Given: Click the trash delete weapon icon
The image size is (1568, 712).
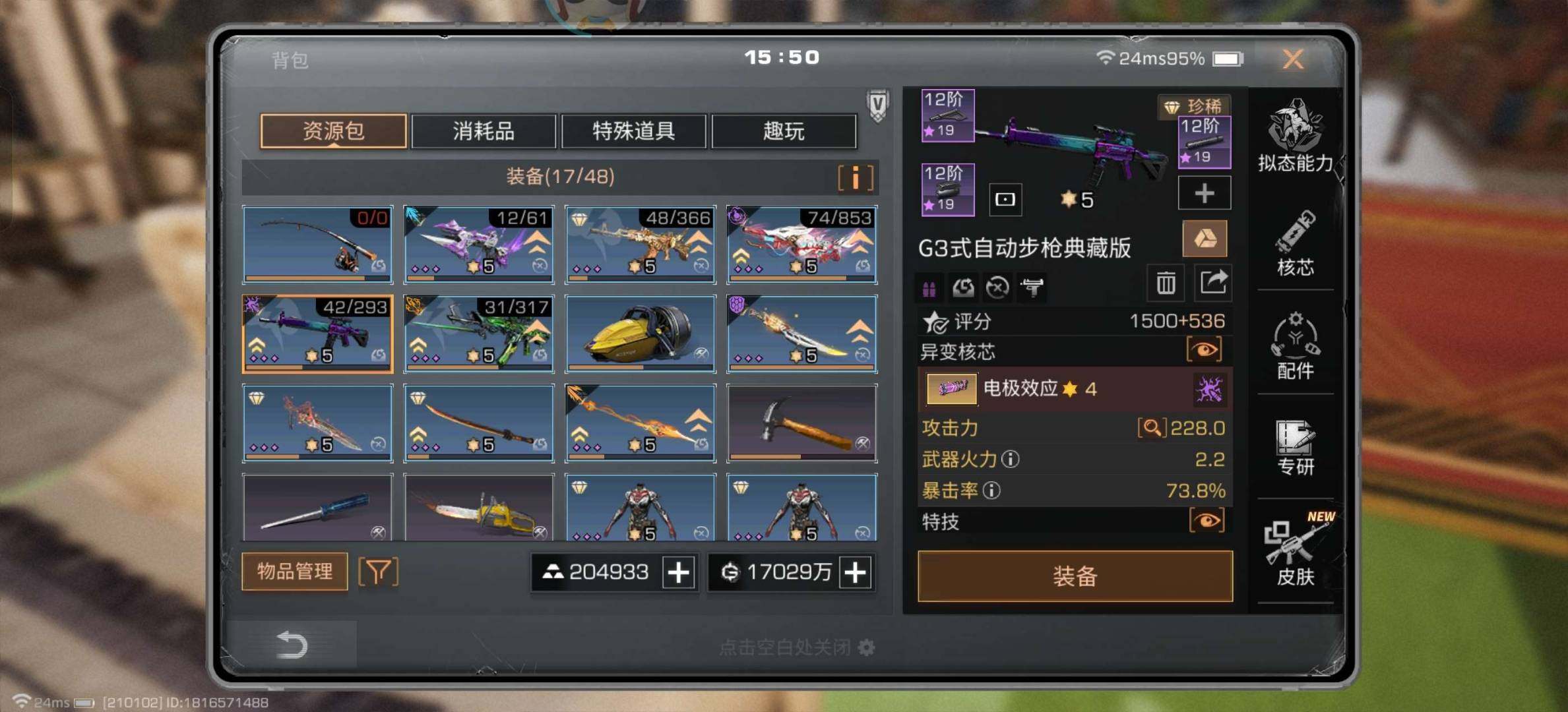Looking at the screenshot, I should (1165, 283).
